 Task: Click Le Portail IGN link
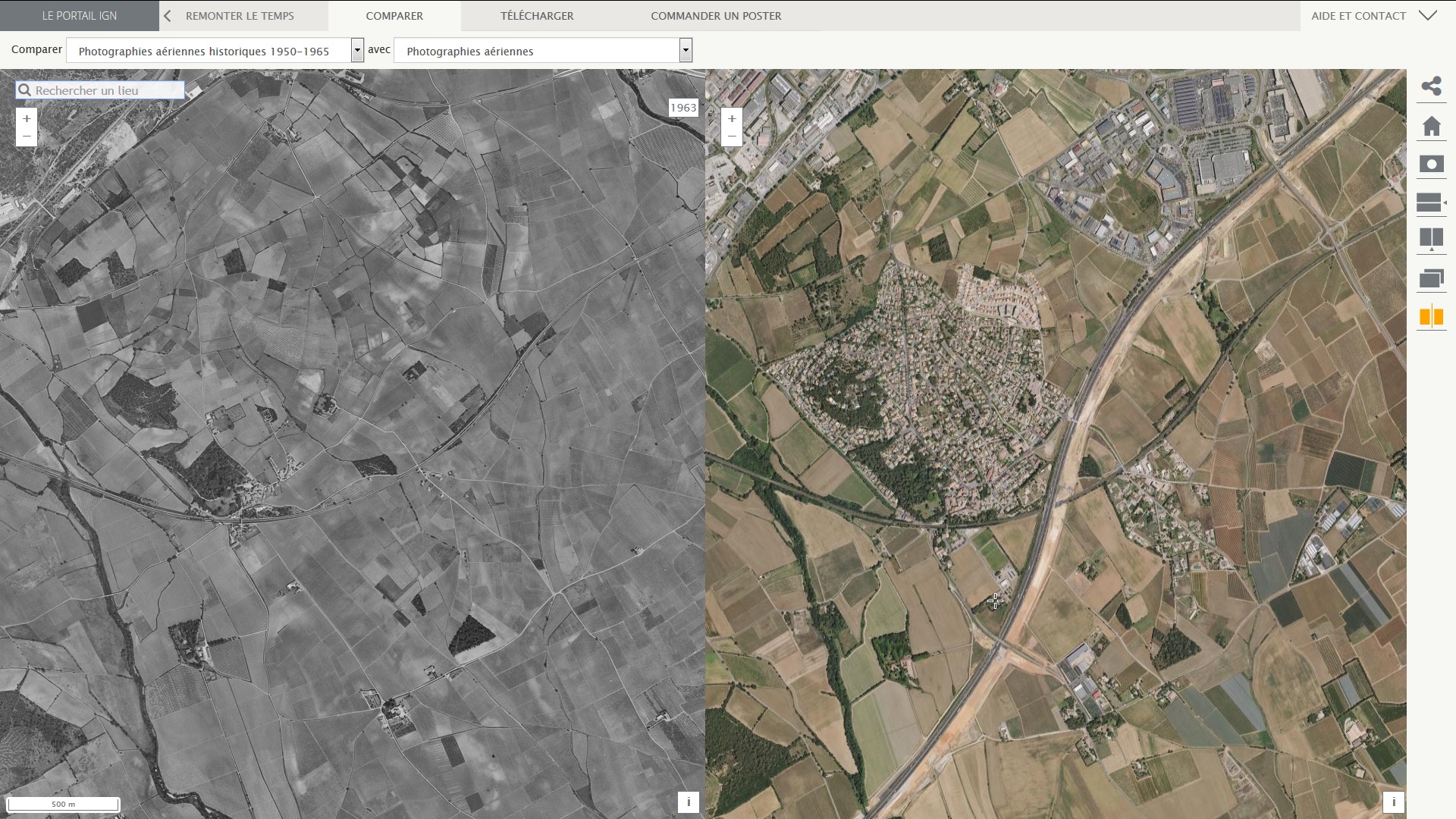click(x=80, y=16)
